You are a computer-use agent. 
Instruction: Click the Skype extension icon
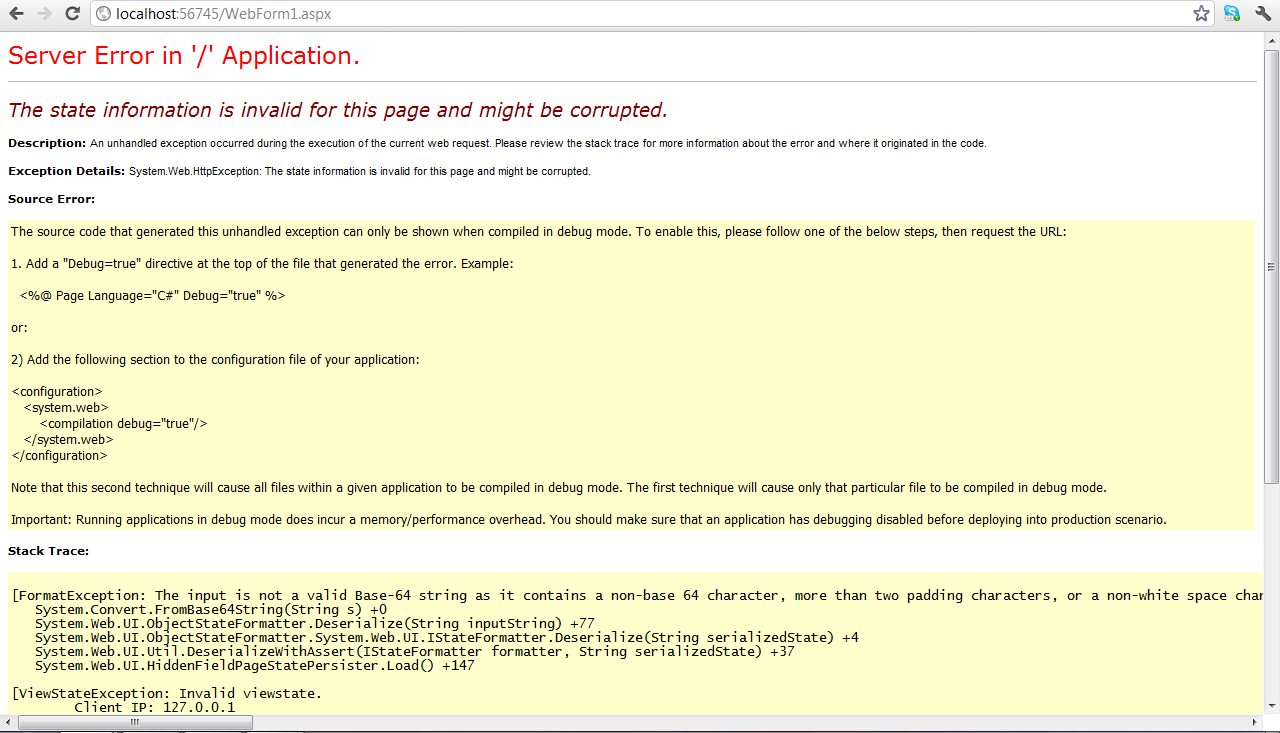click(1232, 14)
